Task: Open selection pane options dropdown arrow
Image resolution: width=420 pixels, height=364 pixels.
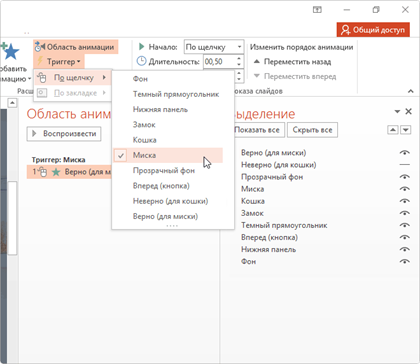Action: coord(397,112)
